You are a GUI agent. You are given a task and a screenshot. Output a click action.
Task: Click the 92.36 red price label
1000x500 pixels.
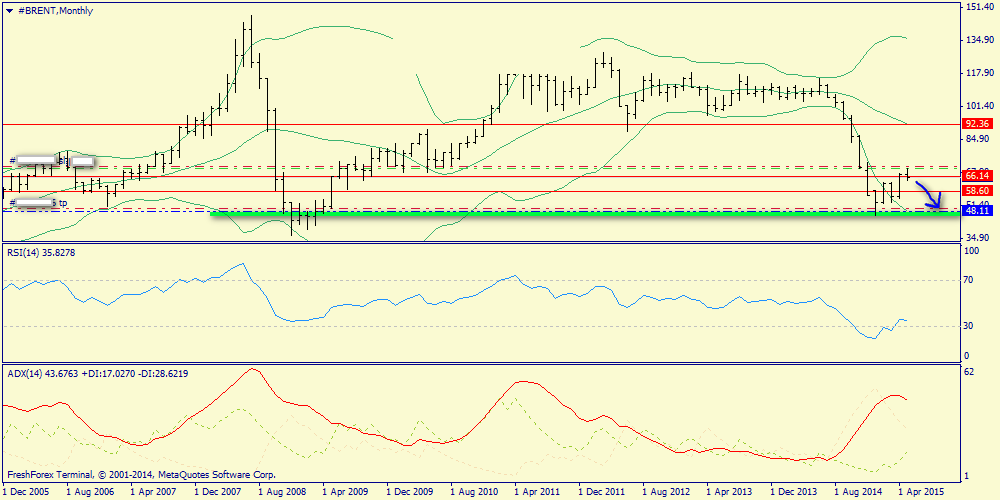976,124
